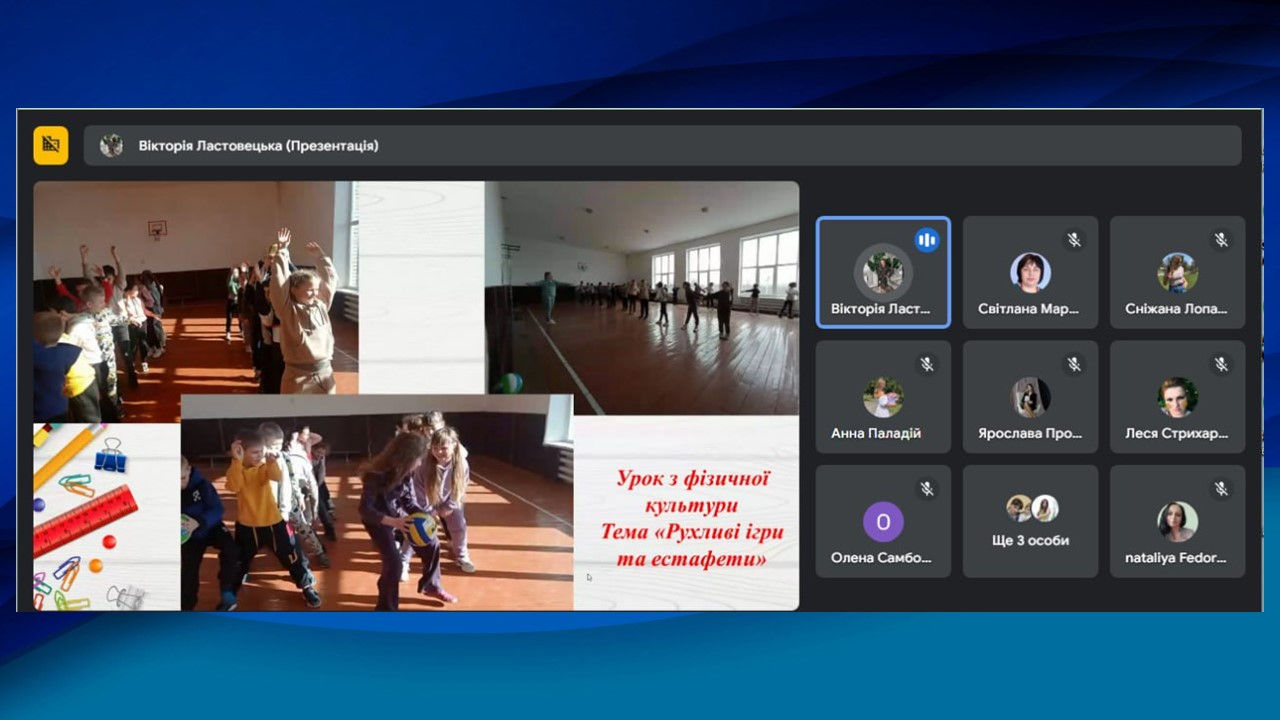This screenshot has width=1280, height=720.
Task: Click muted microphone icon on Ярослава's tile
Action: (1074, 364)
